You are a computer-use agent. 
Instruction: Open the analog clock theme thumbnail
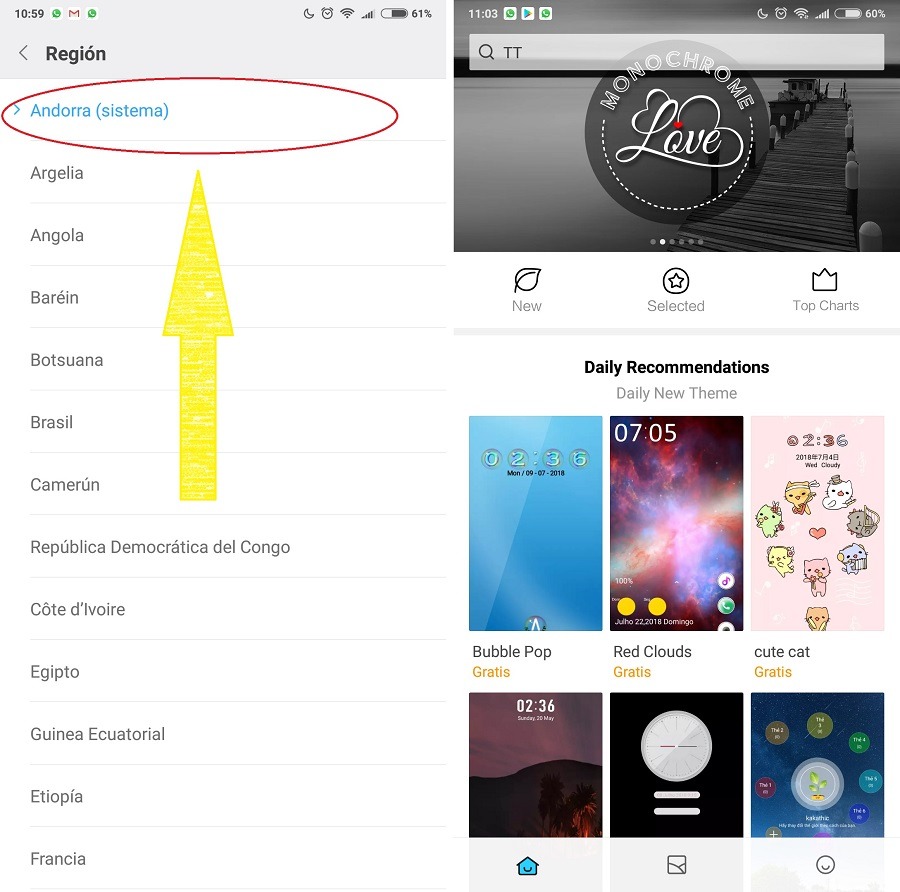pyautogui.click(x=676, y=764)
